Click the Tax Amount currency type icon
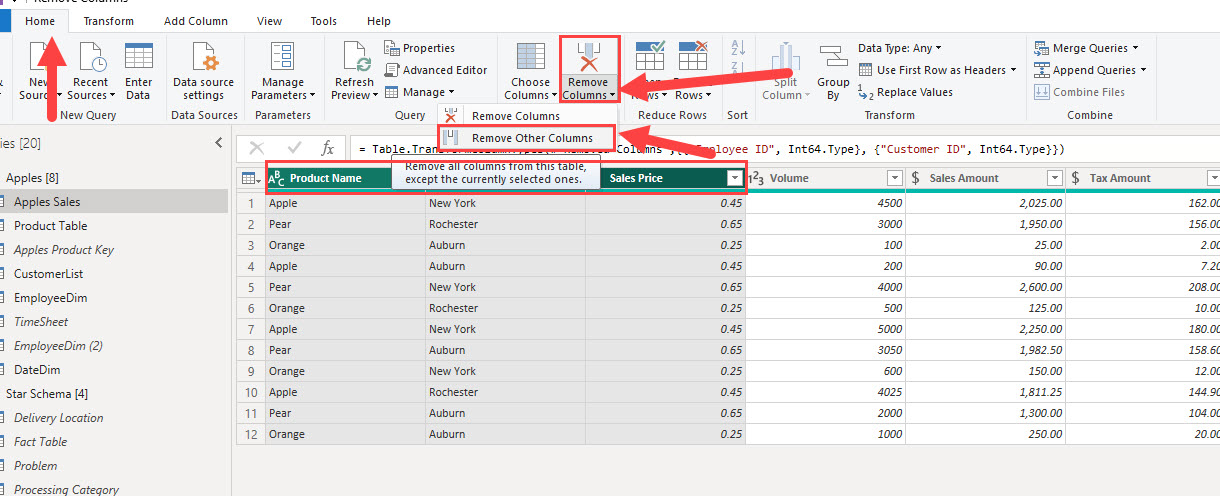Viewport: 1220px width, 496px height. (x=1076, y=178)
